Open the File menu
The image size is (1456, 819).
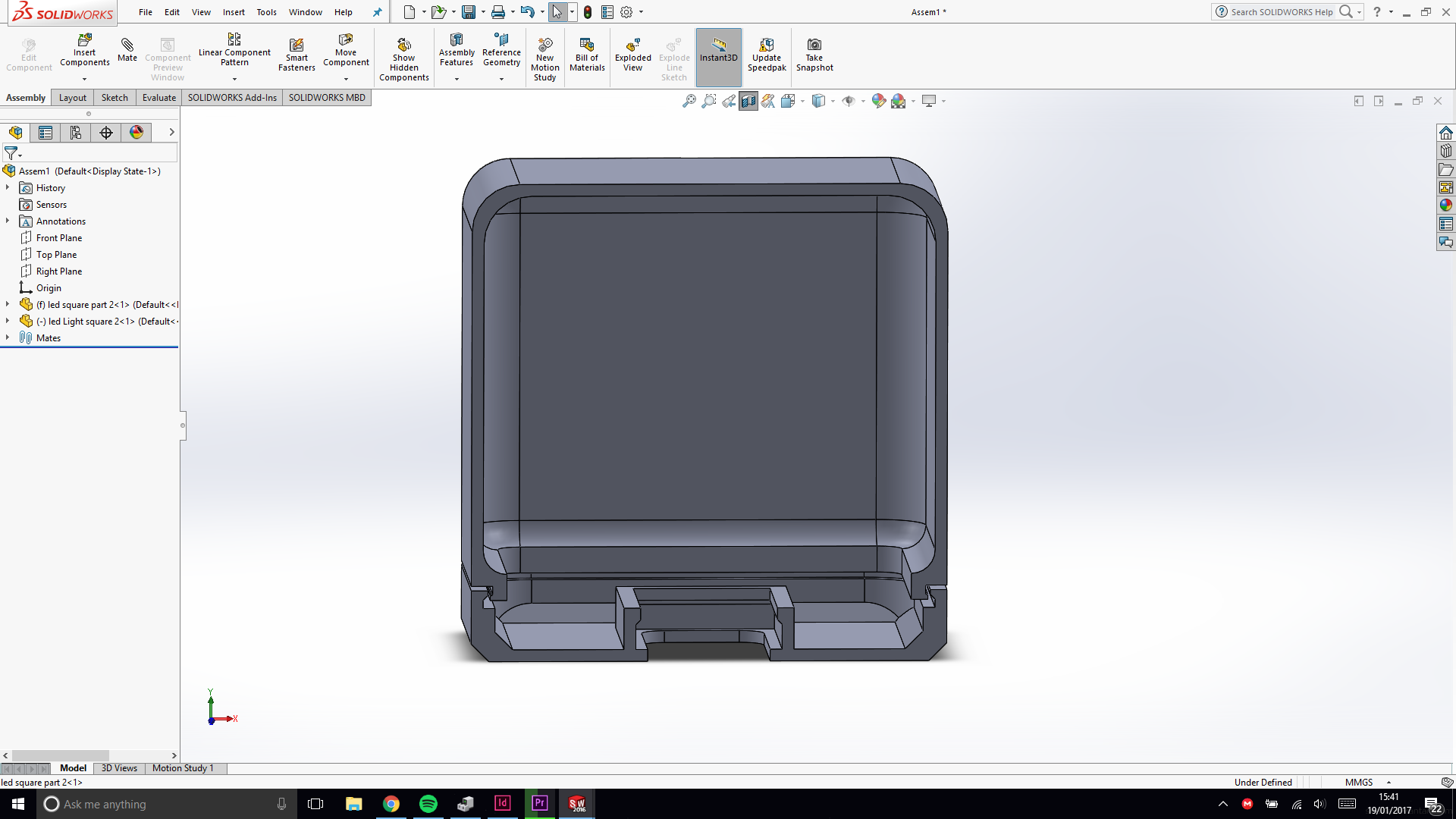click(146, 12)
